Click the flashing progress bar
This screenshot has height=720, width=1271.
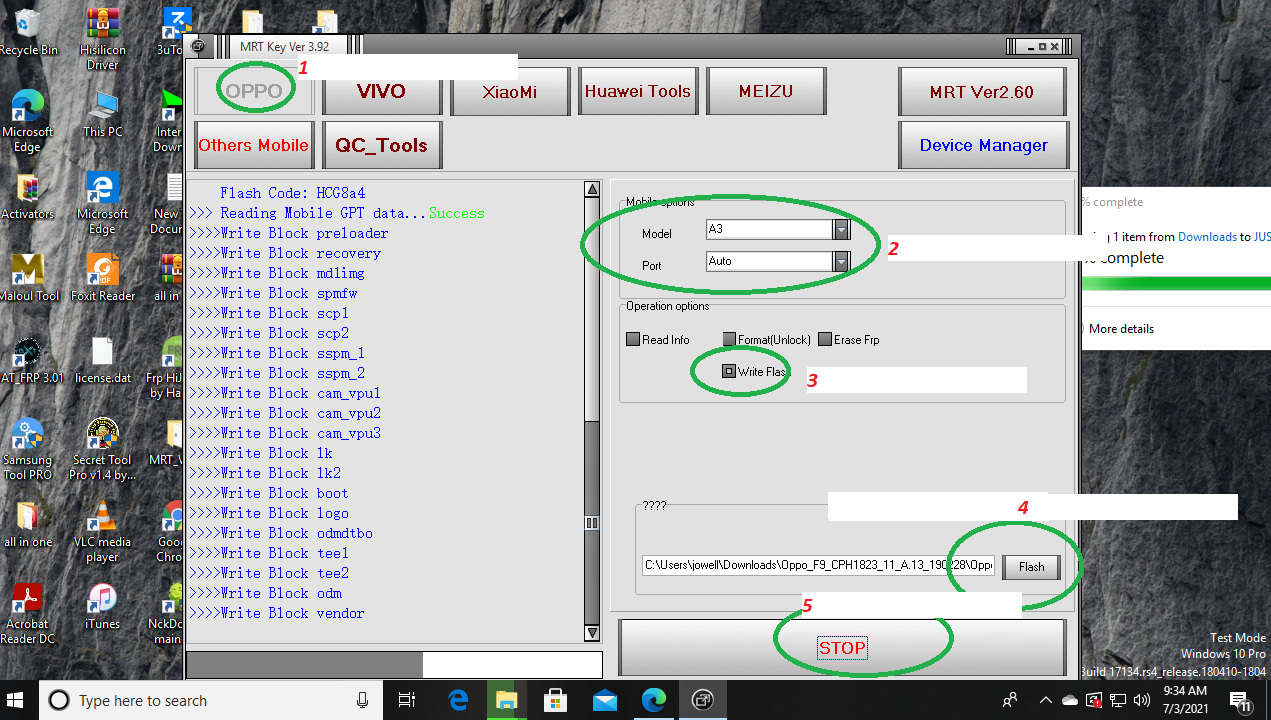click(394, 665)
